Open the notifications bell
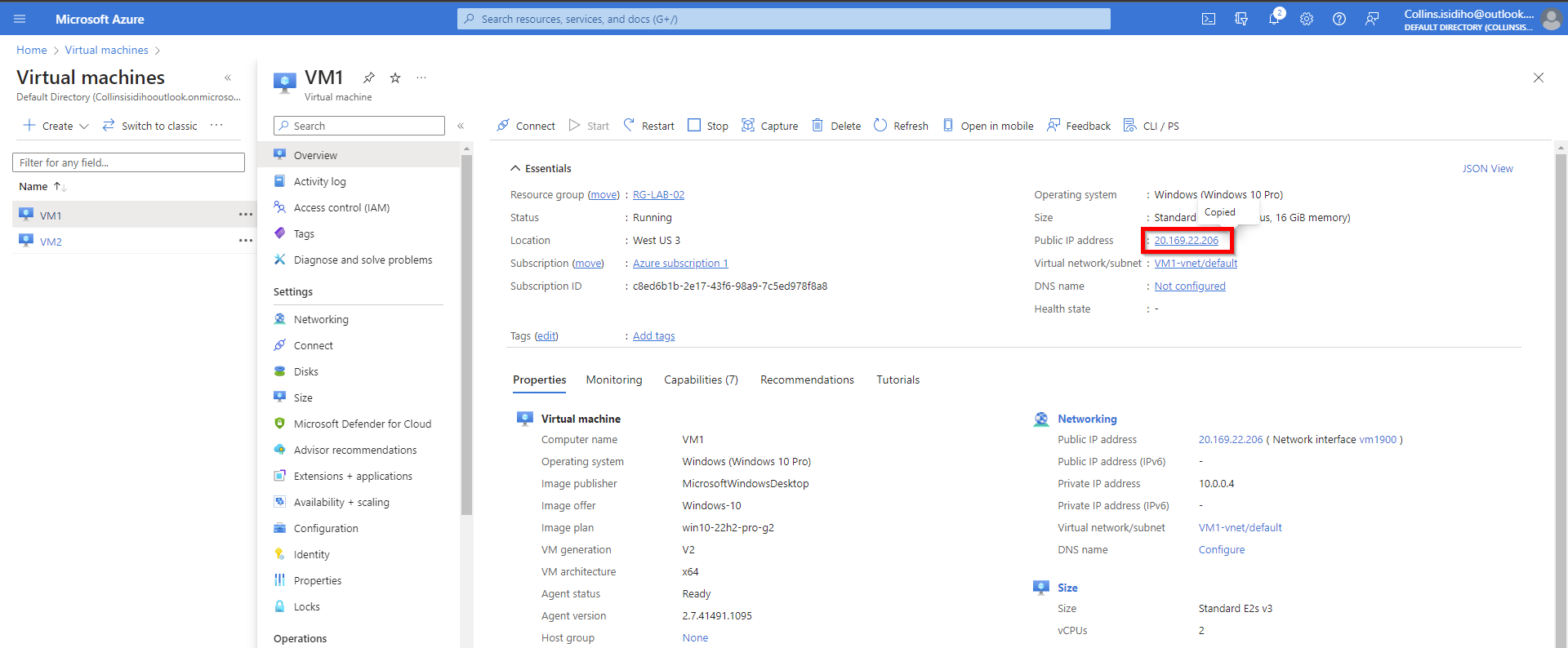The image size is (1568, 648). (x=1274, y=19)
